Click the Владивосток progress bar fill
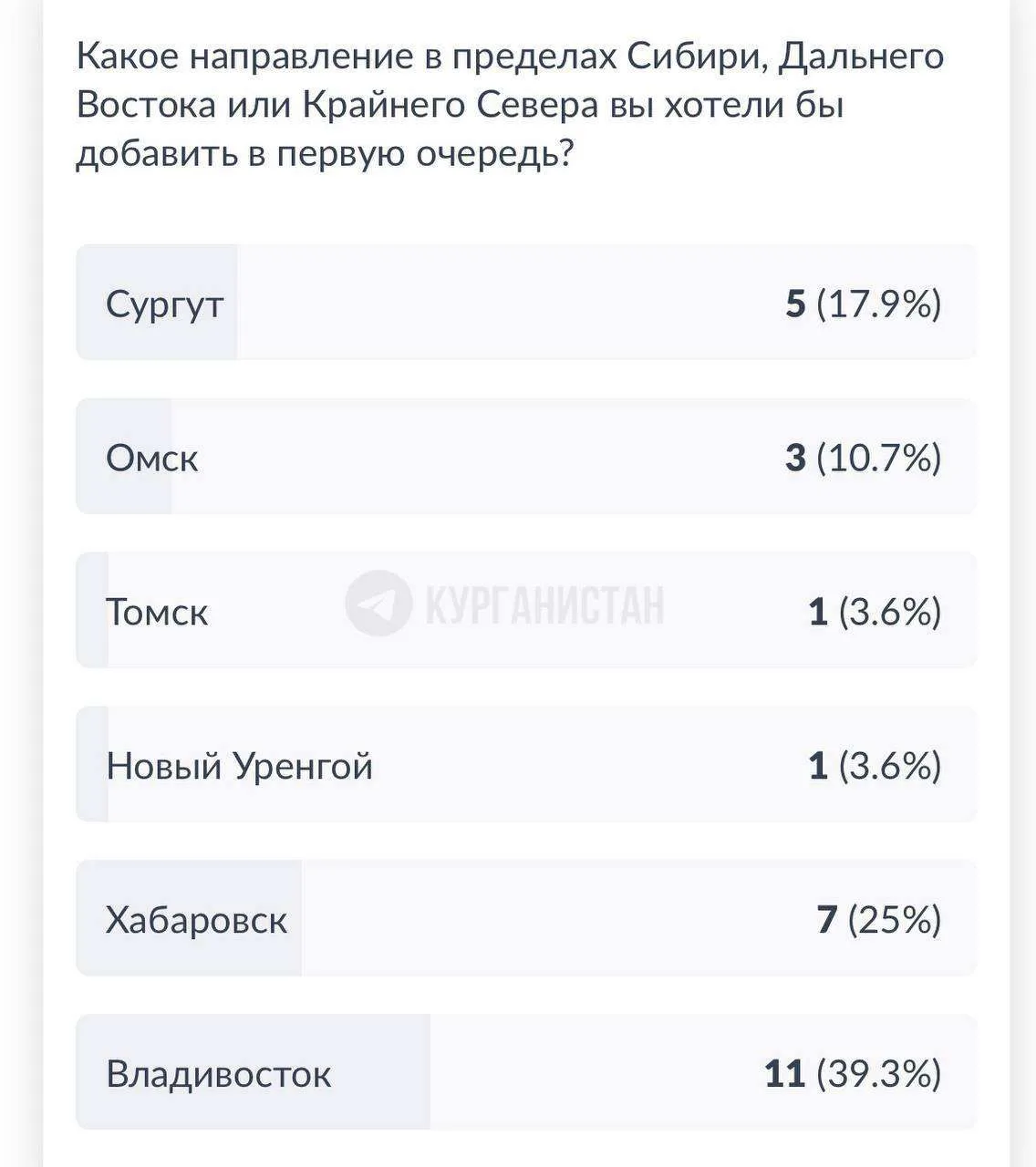 click(x=253, y=1073)
